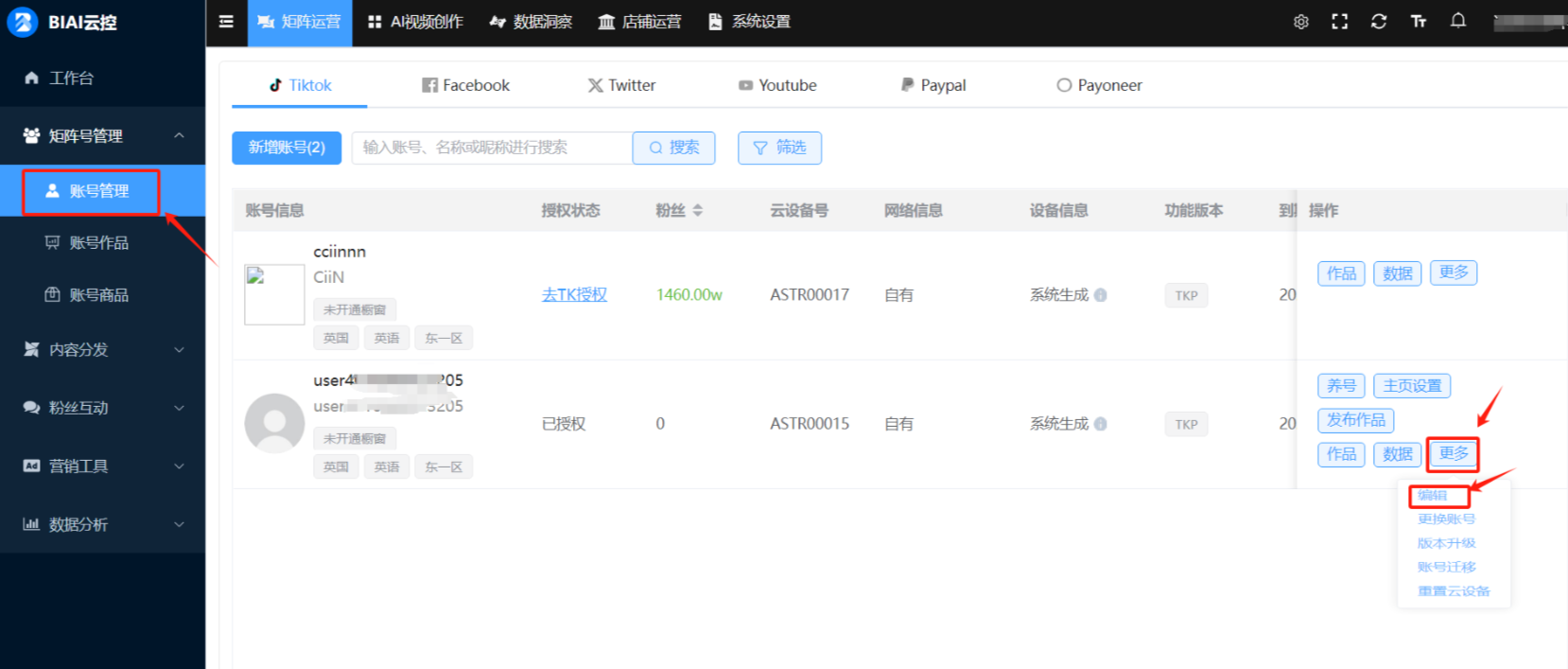Focus the account search input field
The width and height of the screenshot is (1568, 669).
click(492, 148)
